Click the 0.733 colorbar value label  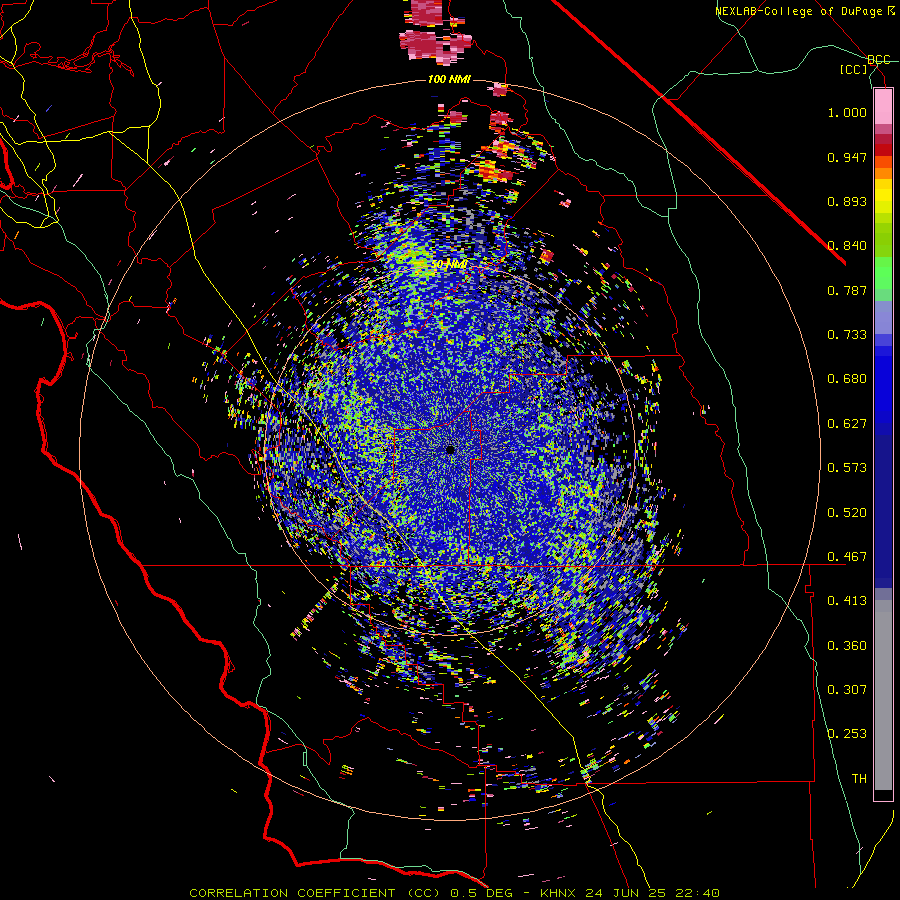pos(847,335)
